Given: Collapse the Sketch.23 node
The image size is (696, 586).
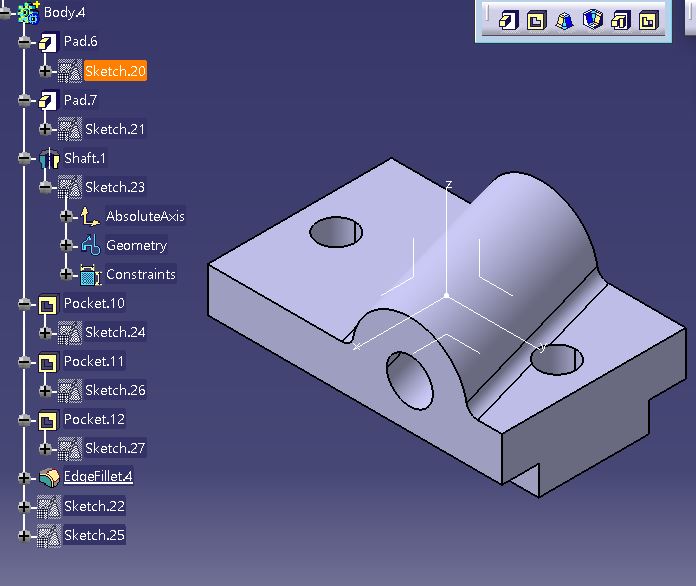Looking at the screenshot, I should tap(45, 187).
